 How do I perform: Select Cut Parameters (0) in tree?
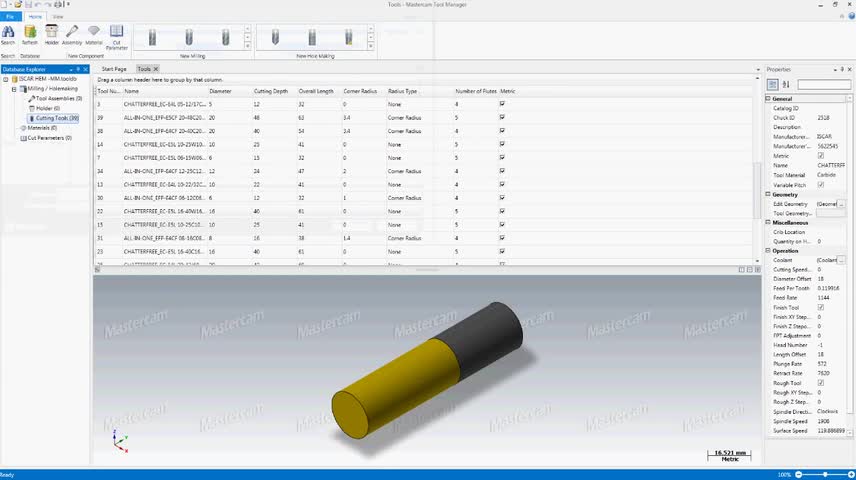[46, 138]
